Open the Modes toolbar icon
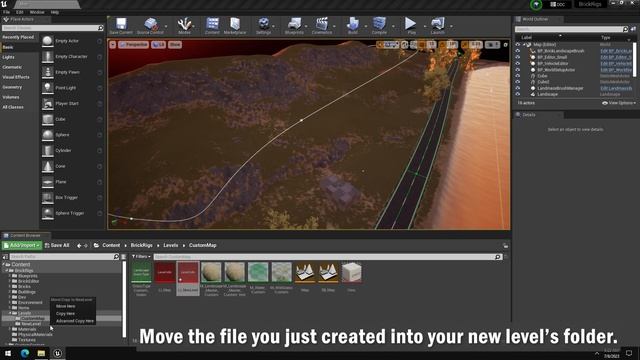This screenshot has width=640, height=360. point(184,26)
